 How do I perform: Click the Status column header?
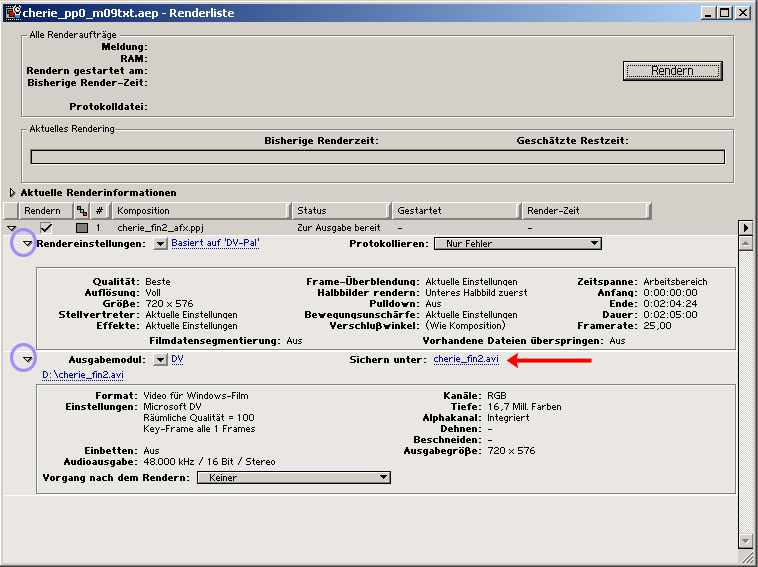[340, 211]
